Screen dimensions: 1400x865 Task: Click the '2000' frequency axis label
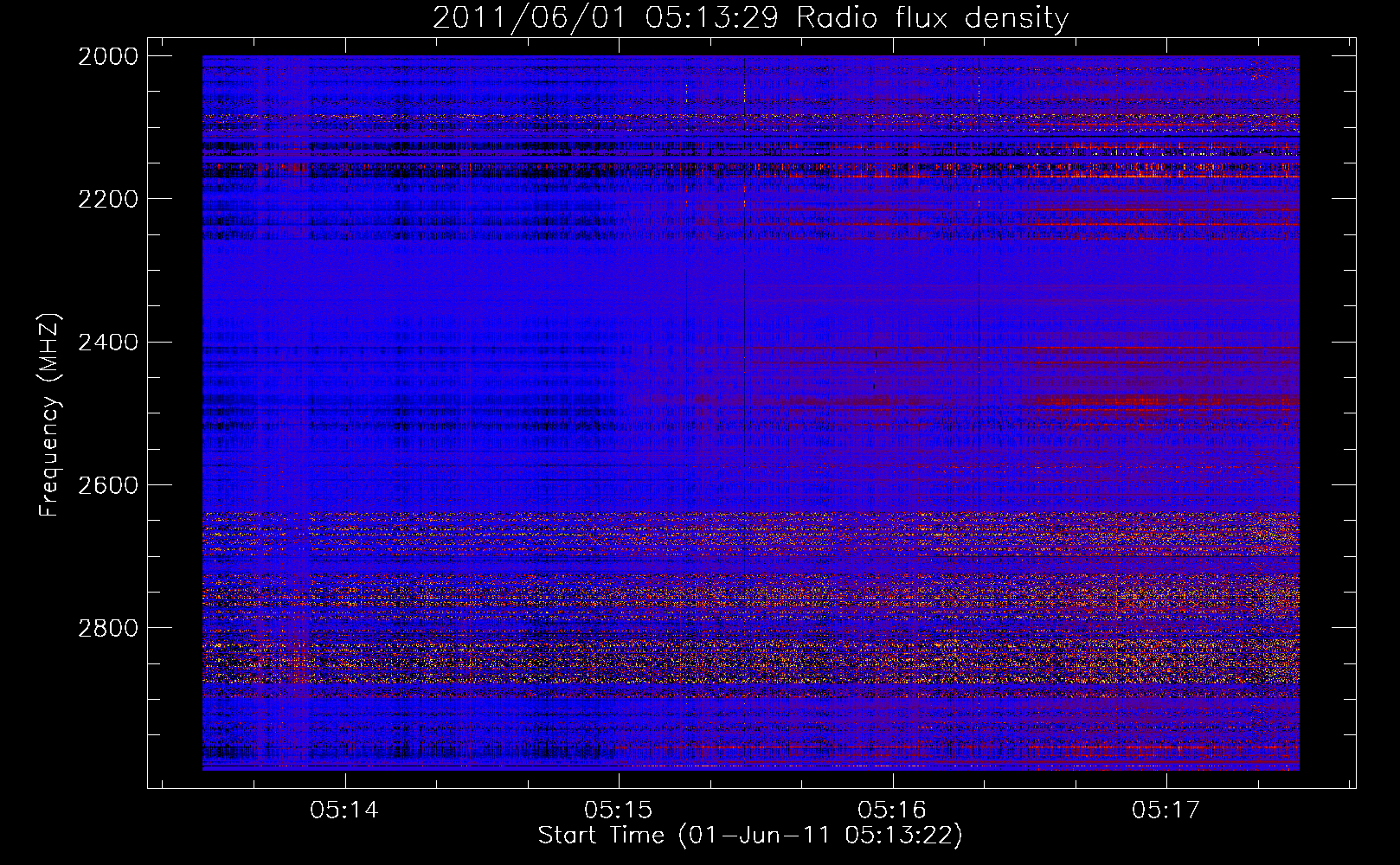click(108, 56)
